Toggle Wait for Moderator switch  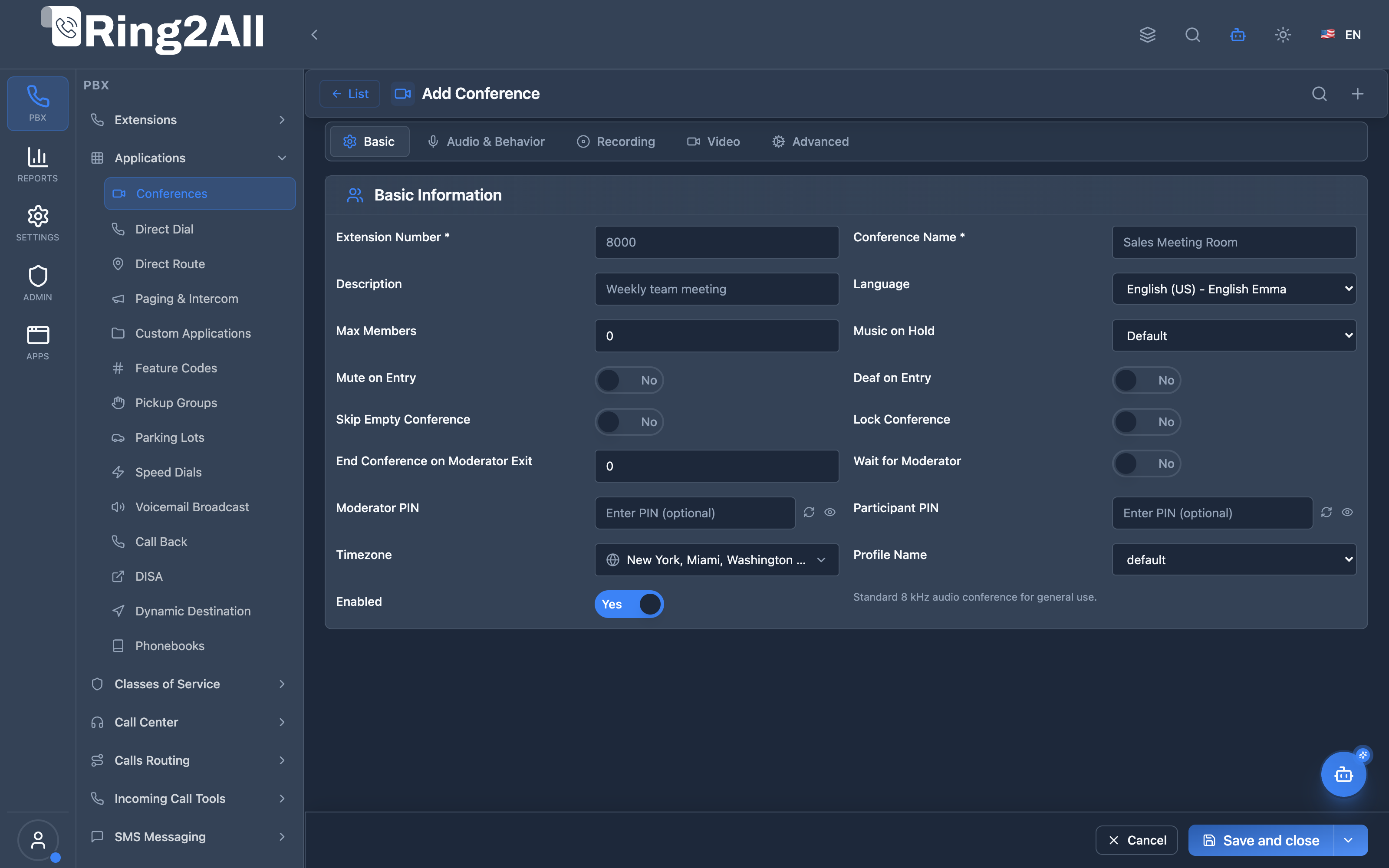pos(1146,463)
